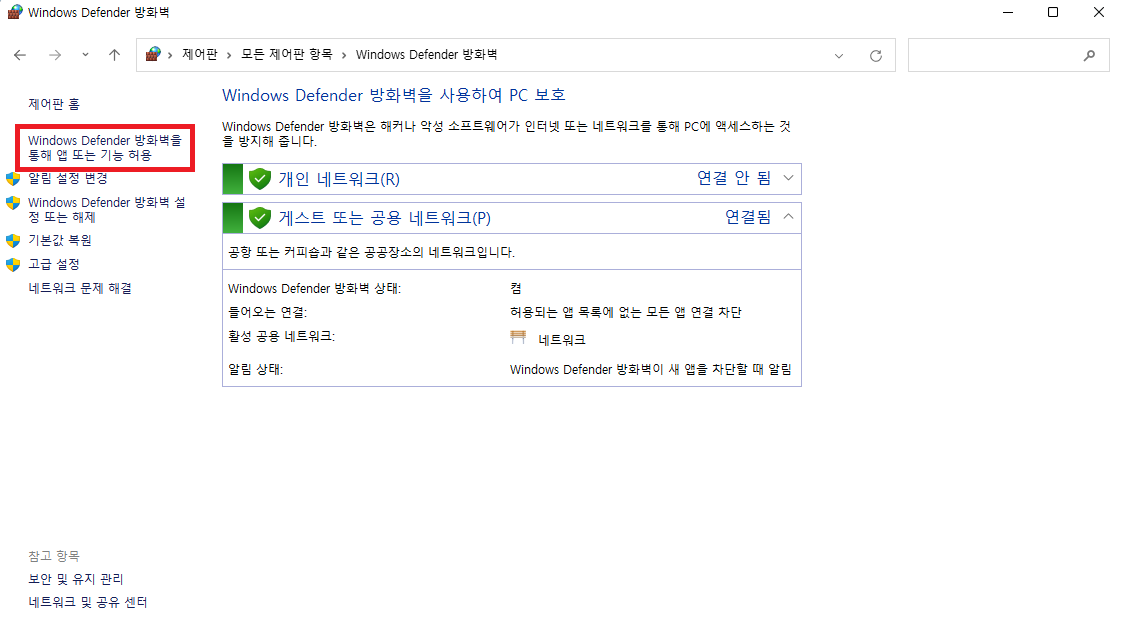Click shield icon beside 고급 설정

(x=13, y=265)
